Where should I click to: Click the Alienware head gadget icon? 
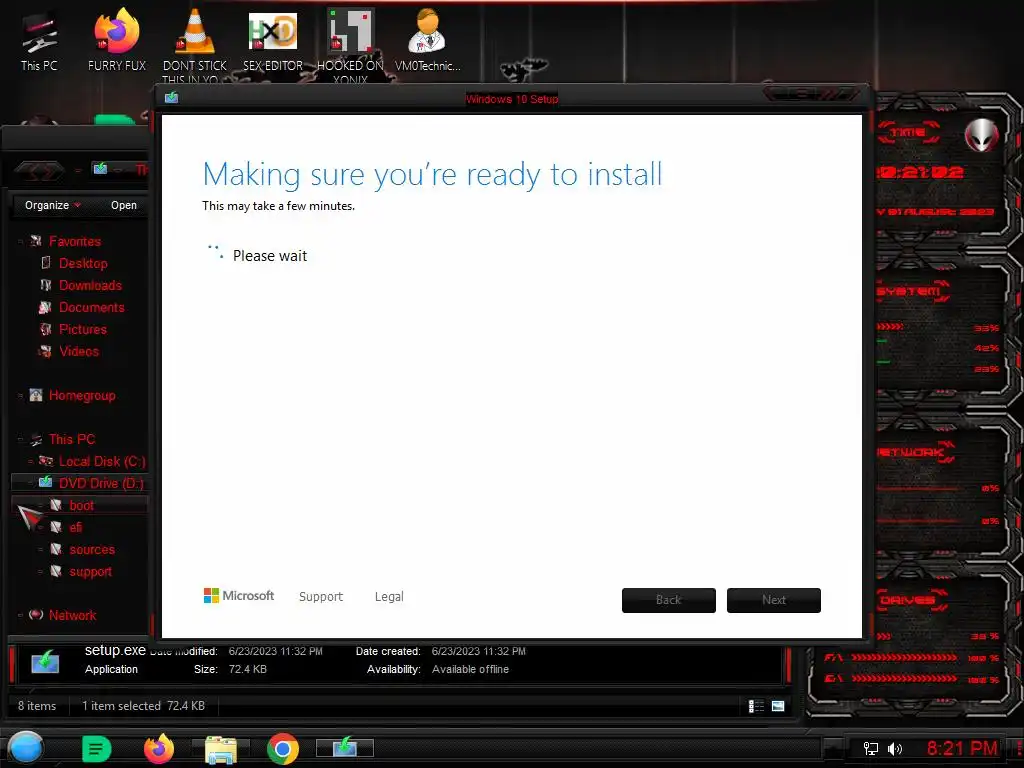[982, 135]
